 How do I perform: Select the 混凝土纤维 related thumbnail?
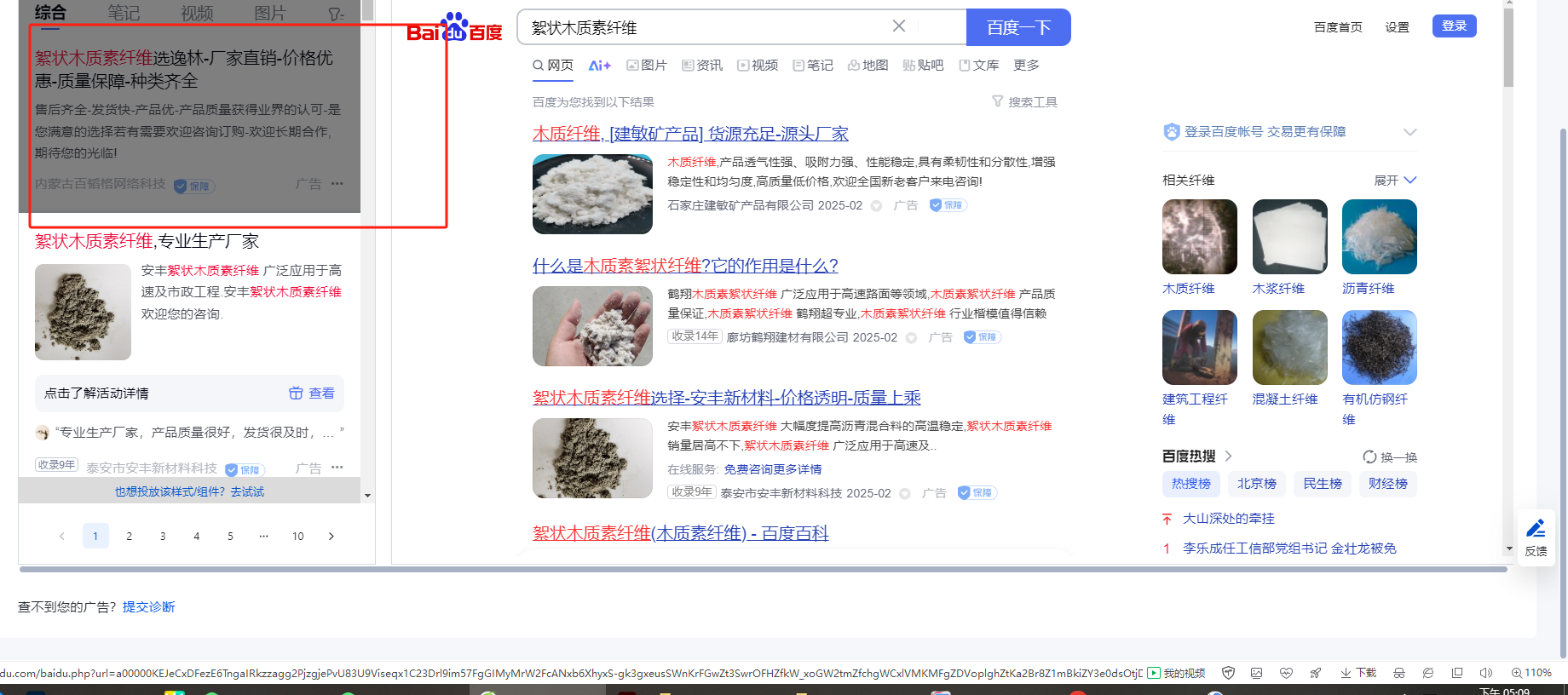point(1290,347)
